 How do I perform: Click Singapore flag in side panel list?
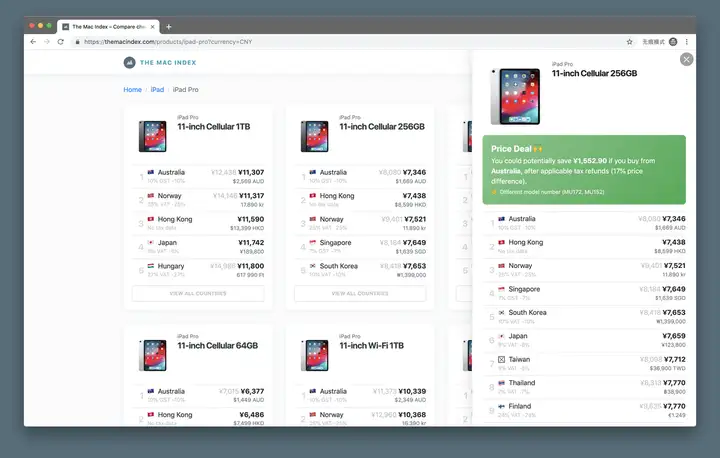pos(501,289)
